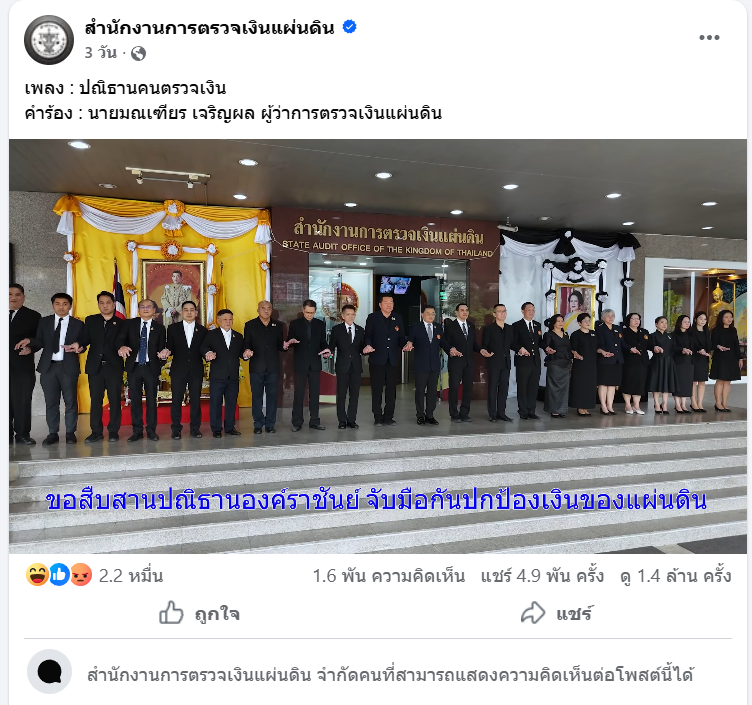Click the laughing Haha reaction emoji
Screen dimensions: 752x705
click(37, 575)
